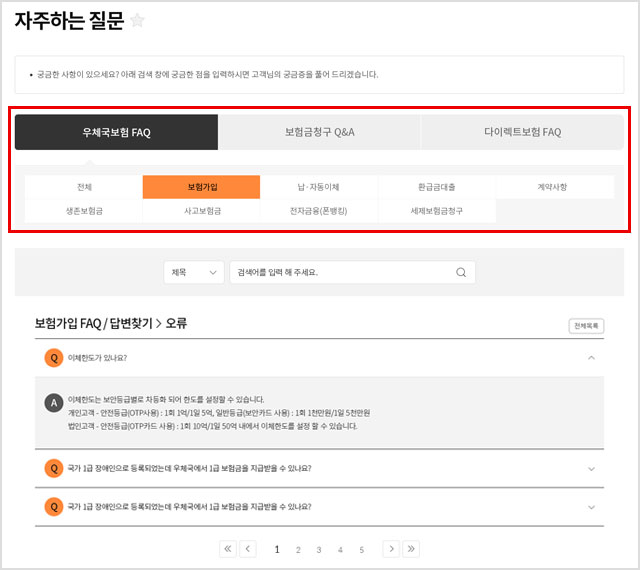Go to previous page with single left arrow
This screenshot has width=640, height=570.
(x=248, y=549)
